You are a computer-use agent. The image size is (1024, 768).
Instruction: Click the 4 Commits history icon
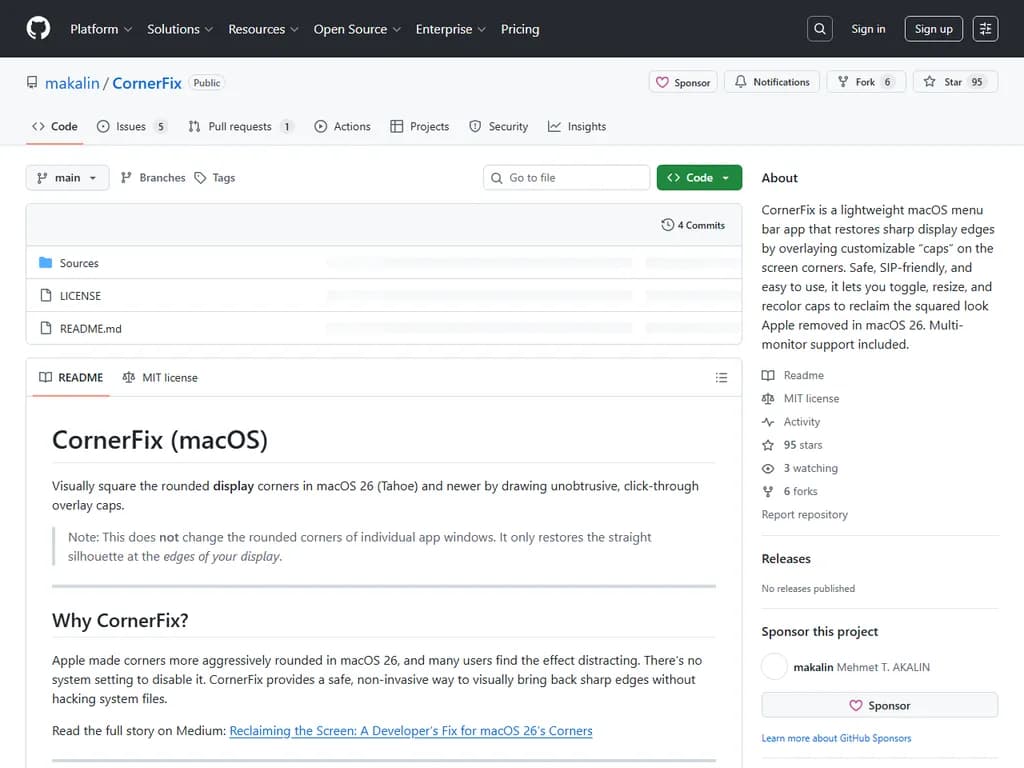tap(668, 225)
